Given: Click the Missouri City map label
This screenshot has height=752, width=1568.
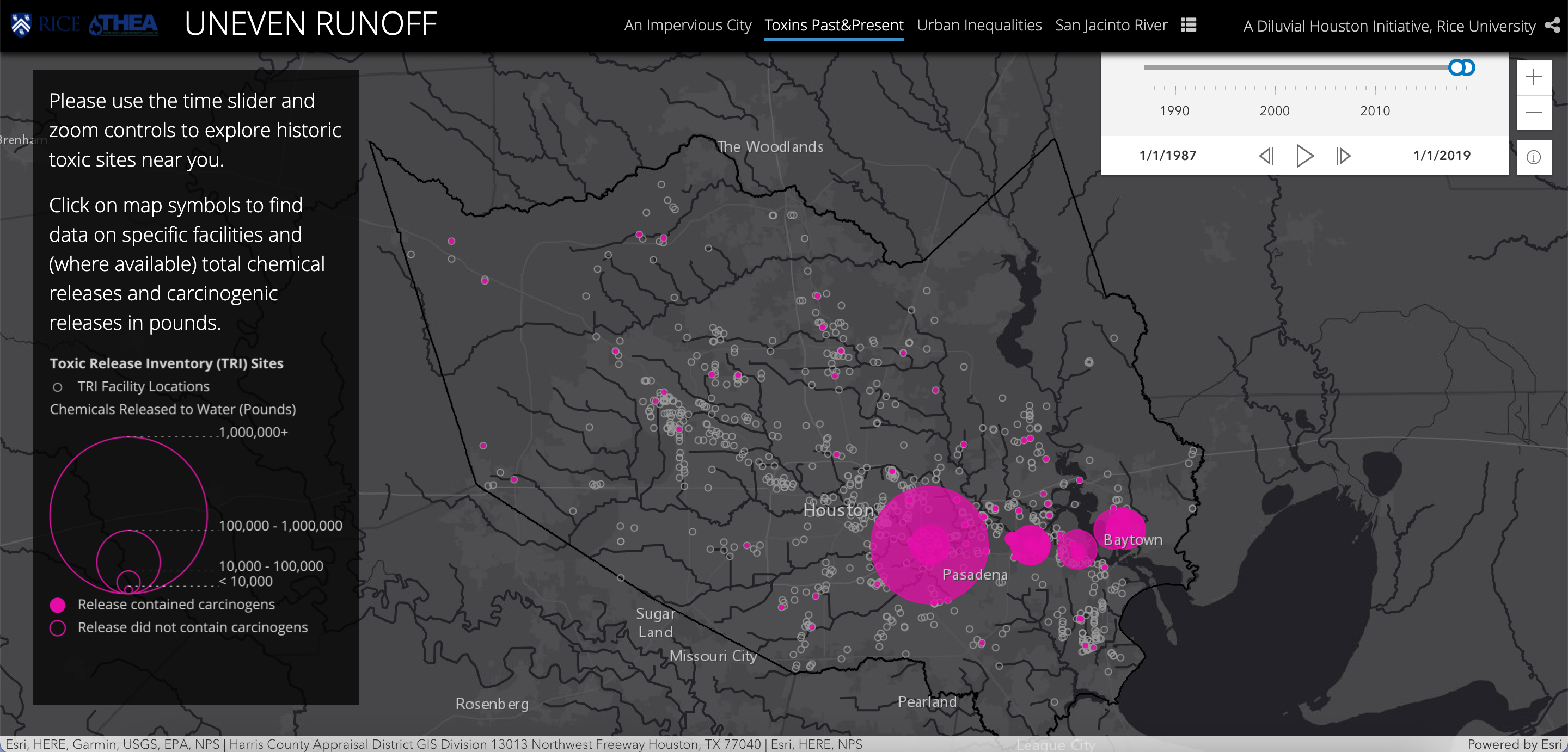Looking at the screenshot, I should click(713, 656).
